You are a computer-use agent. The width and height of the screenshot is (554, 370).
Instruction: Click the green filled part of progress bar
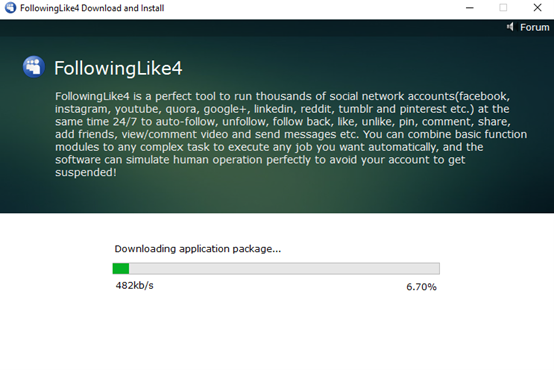pos(121,269)
